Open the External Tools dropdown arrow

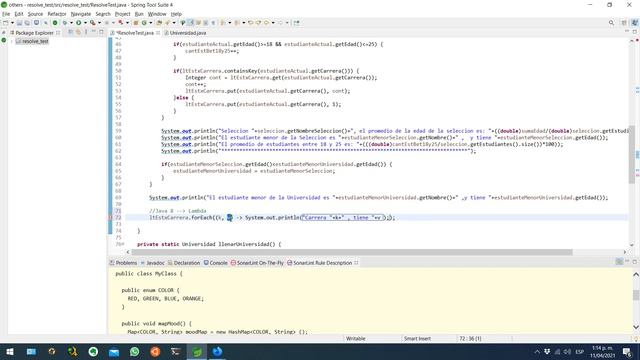(99, 23)
